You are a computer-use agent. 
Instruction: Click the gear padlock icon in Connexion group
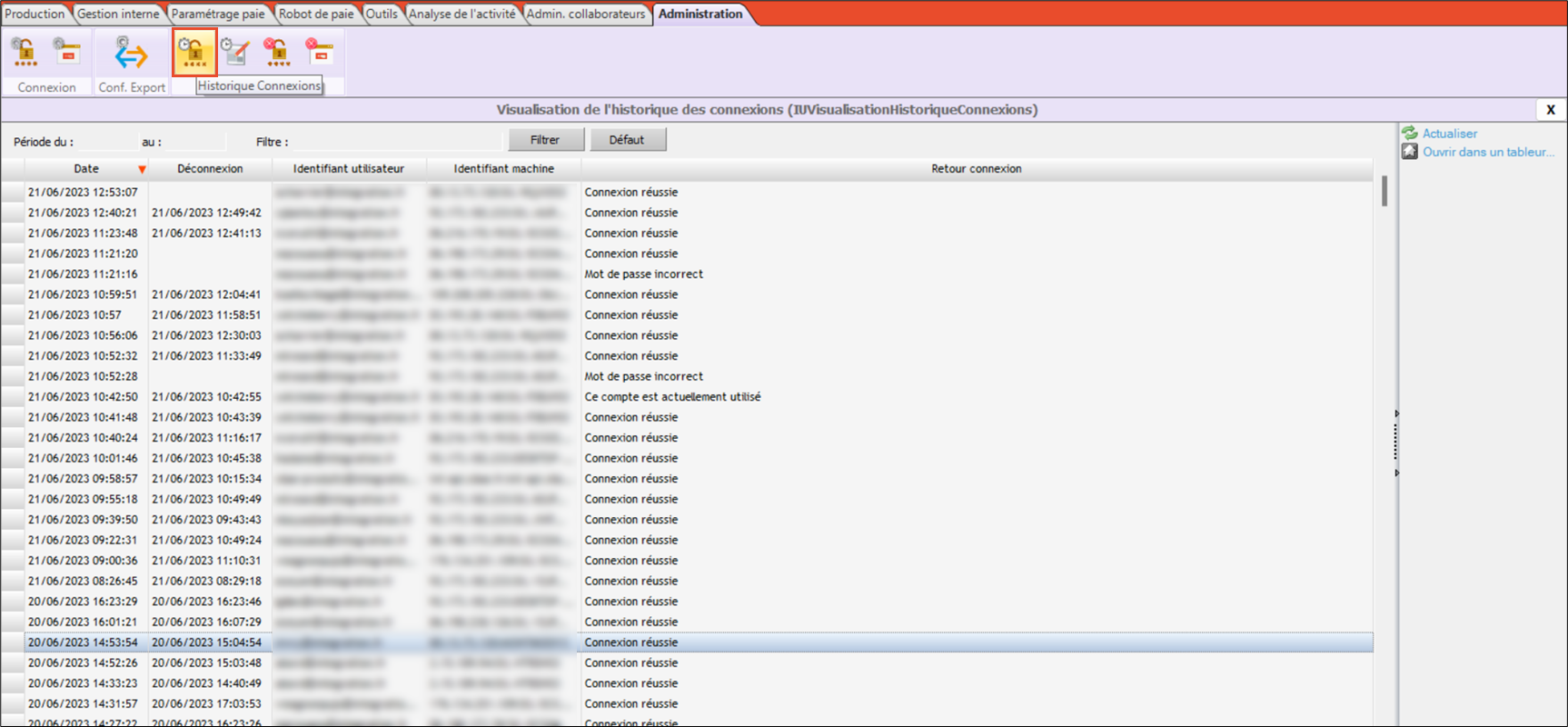(25, 54)
